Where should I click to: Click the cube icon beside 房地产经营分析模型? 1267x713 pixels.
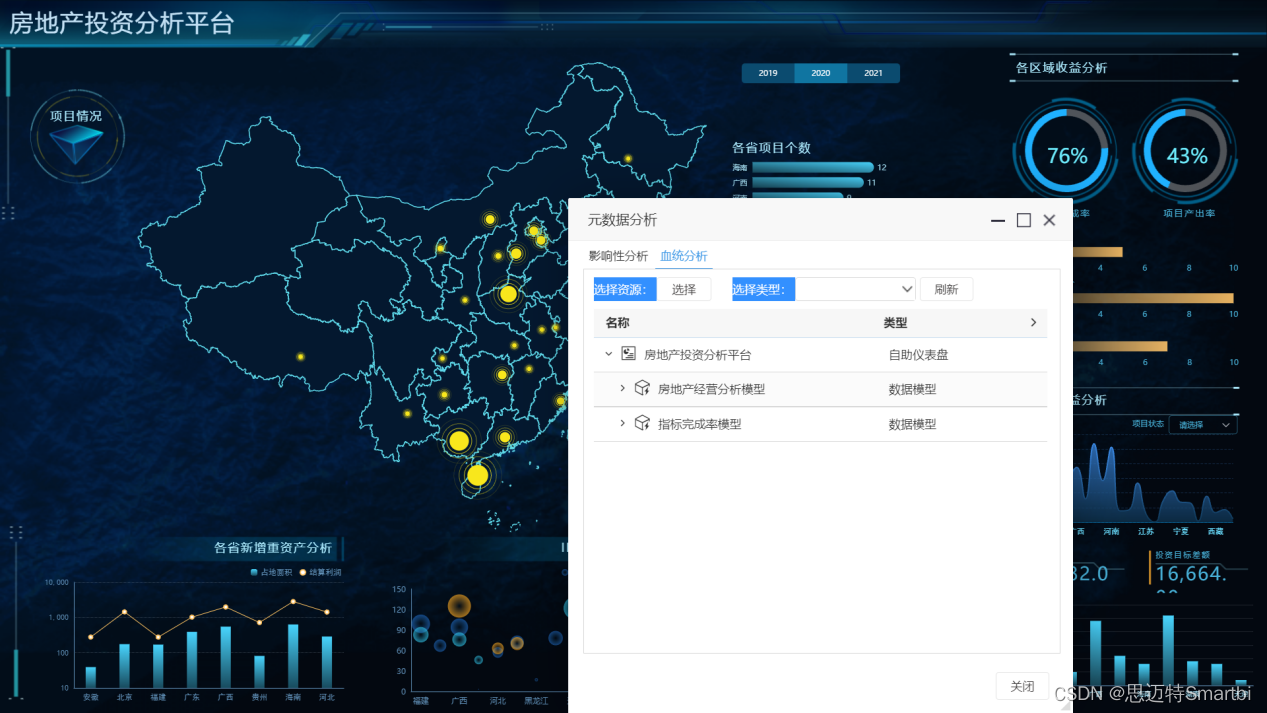[641, 388]
